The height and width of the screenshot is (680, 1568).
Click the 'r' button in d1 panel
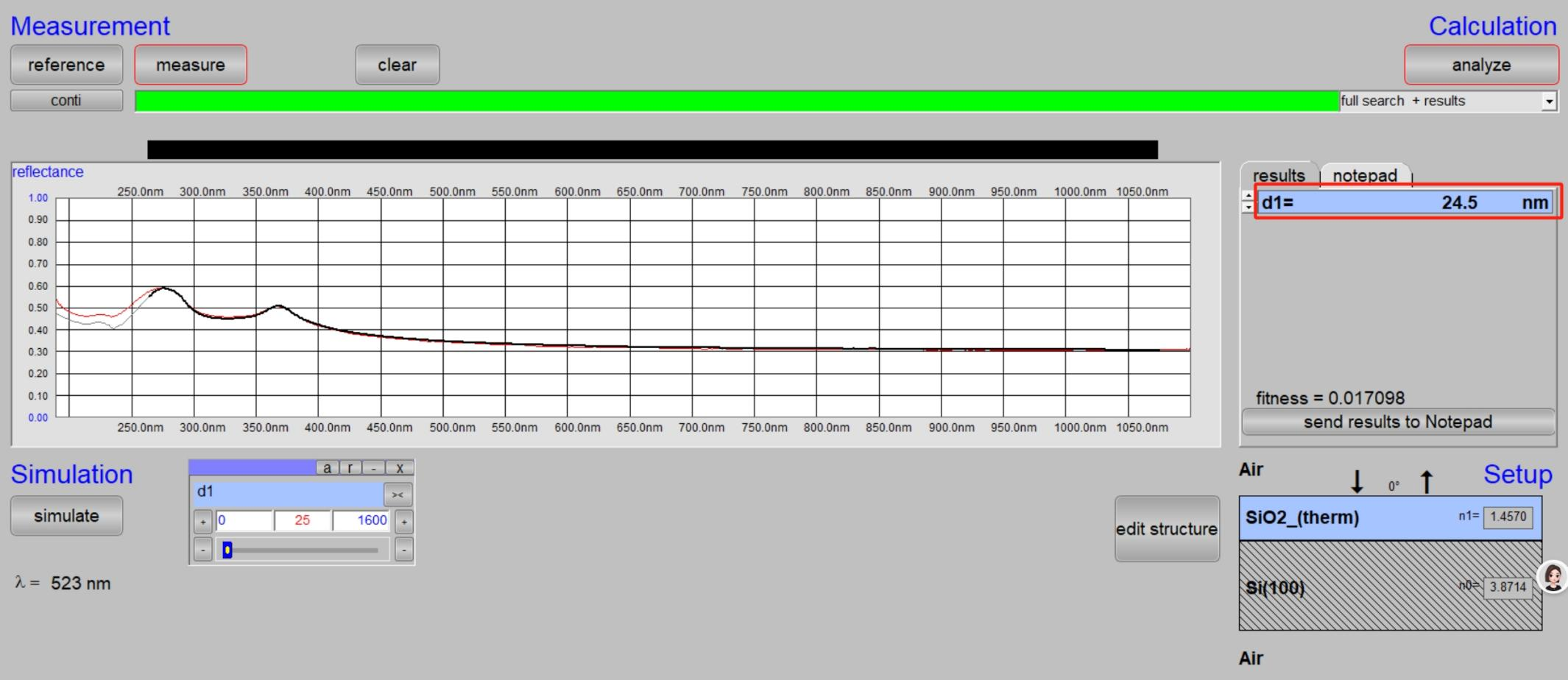350,468
